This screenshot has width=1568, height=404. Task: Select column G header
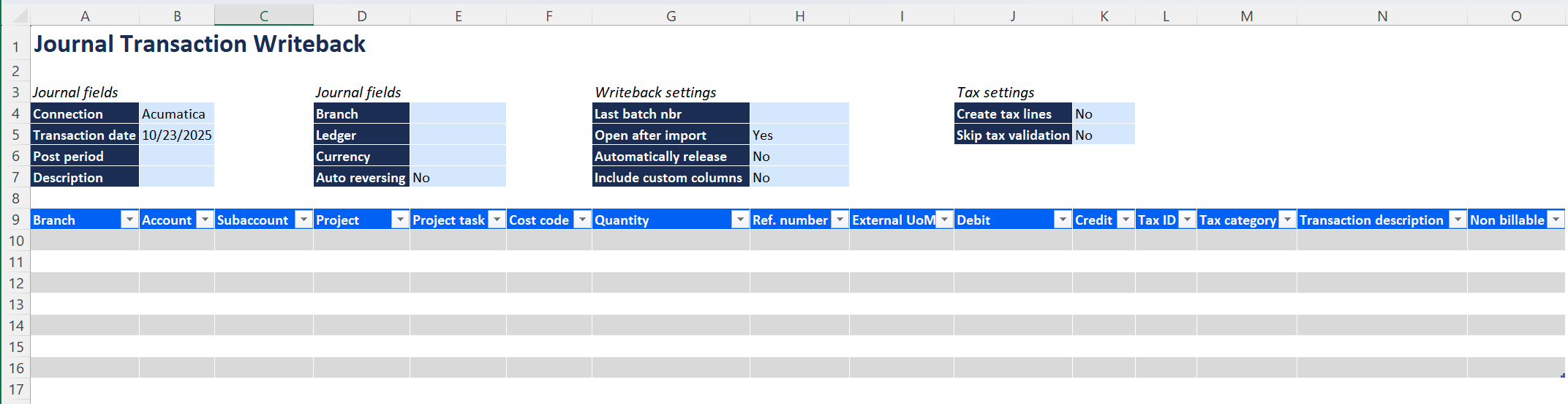671,16
